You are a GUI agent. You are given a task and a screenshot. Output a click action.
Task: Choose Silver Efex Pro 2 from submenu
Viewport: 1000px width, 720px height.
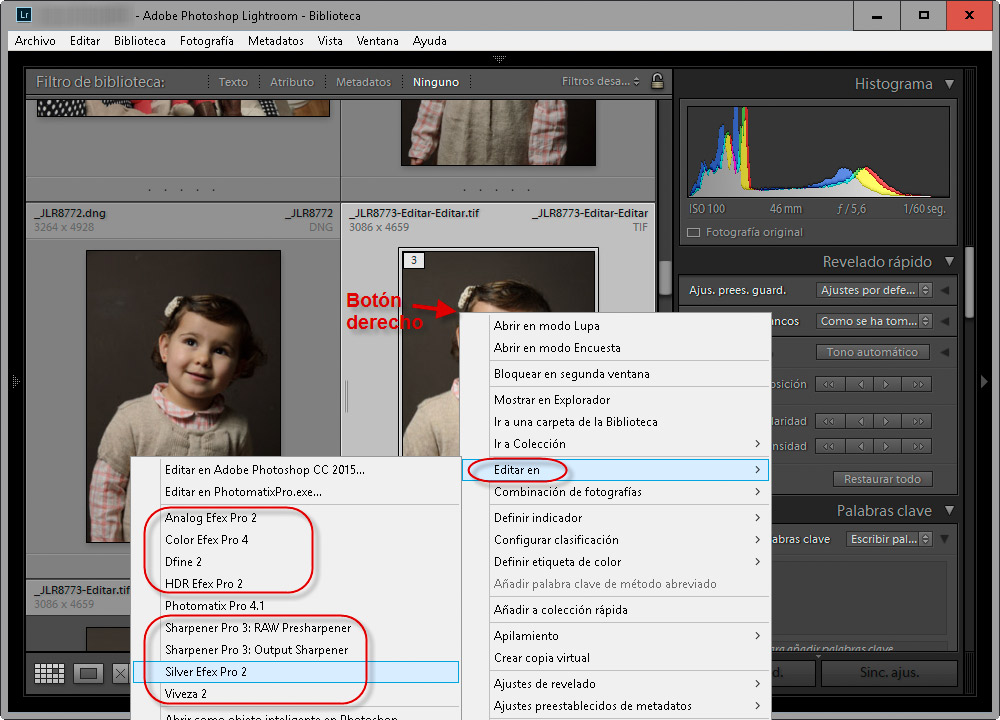296,672
